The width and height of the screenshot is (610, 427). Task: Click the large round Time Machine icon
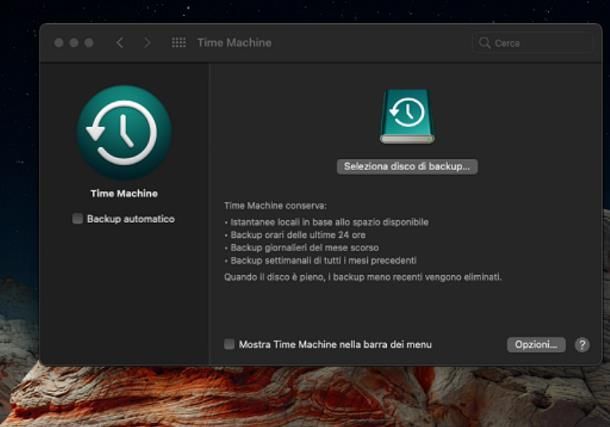pos(124,133)
